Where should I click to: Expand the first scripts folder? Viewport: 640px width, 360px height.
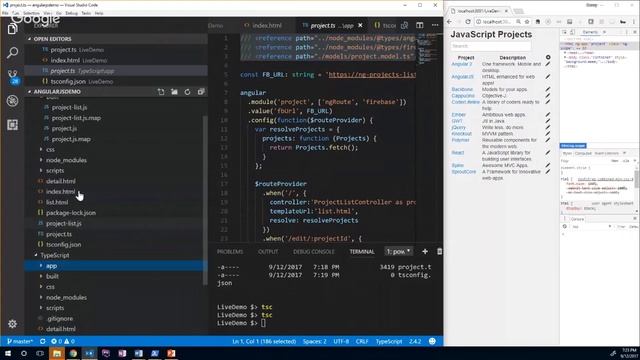tap(55, 171)
